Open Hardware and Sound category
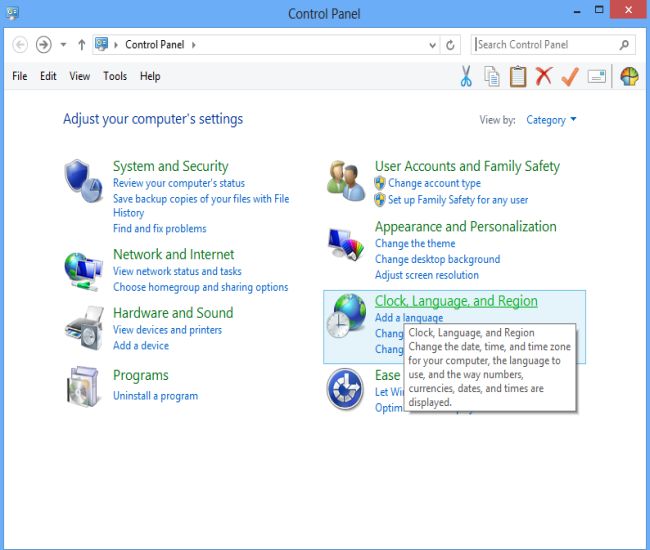The width and height of the screenshot is (650, 550). click(x=173, y=313)
